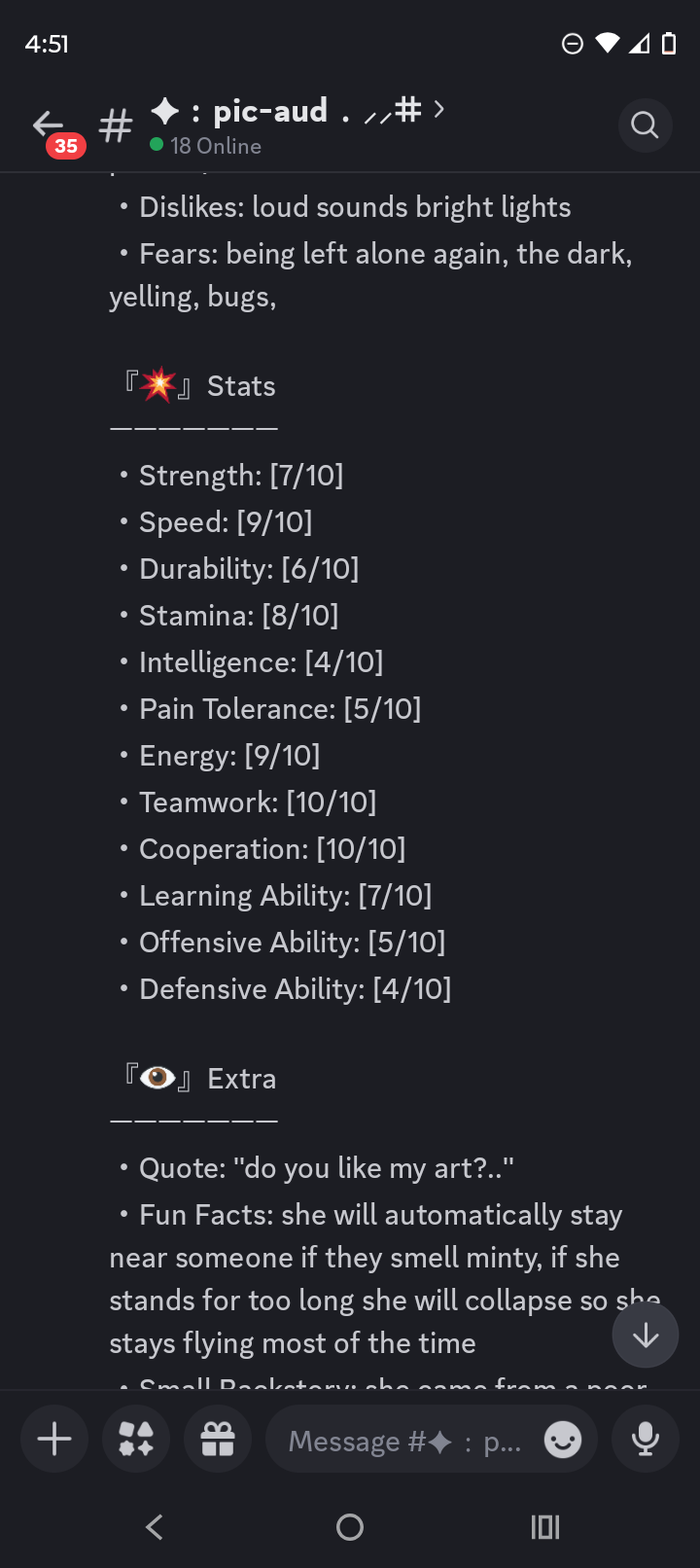
Task: Open the apps launcher icon
Action: coord(136,1439)
